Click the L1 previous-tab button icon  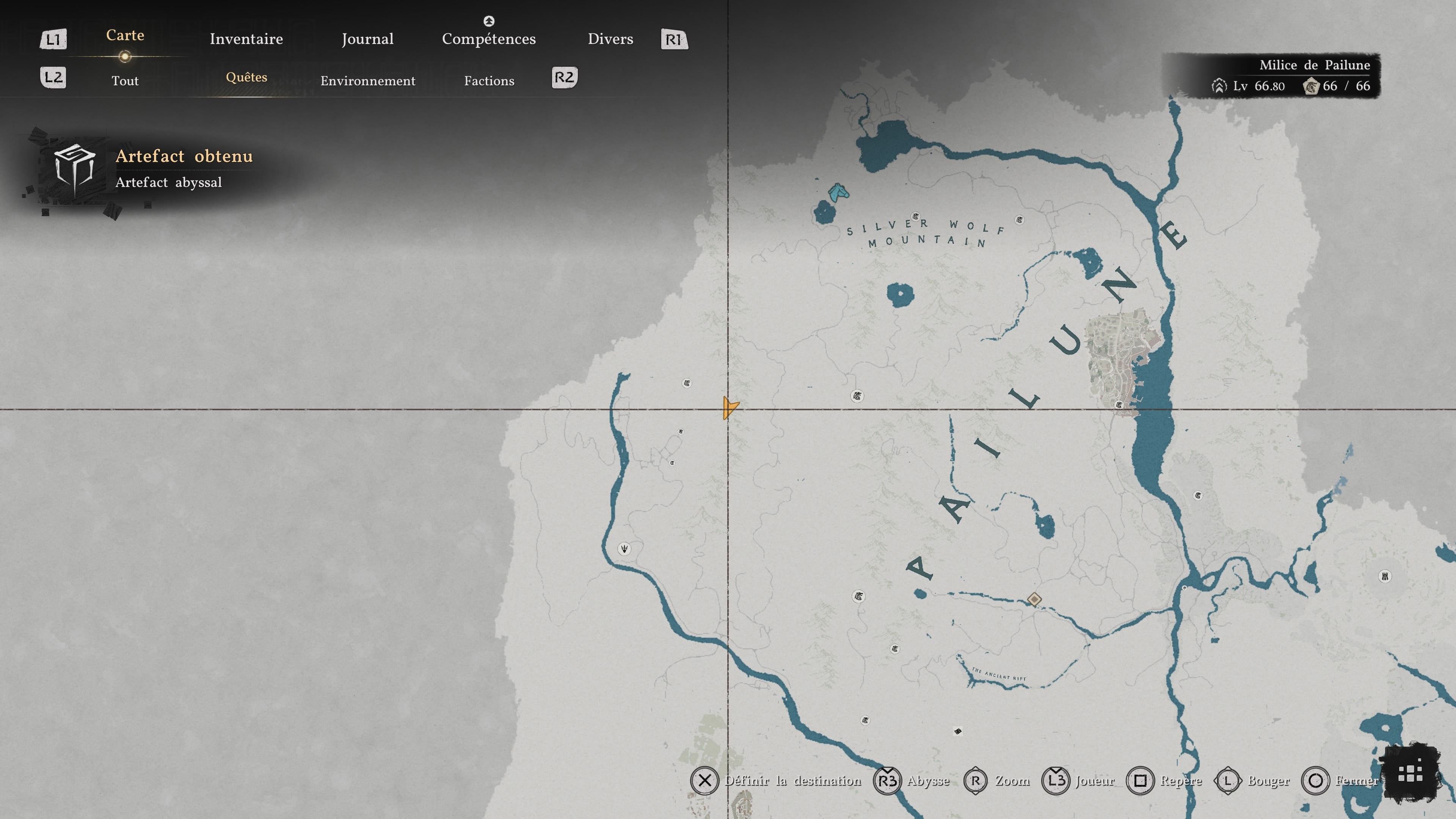pyautogui.click(x=53, y=39)
